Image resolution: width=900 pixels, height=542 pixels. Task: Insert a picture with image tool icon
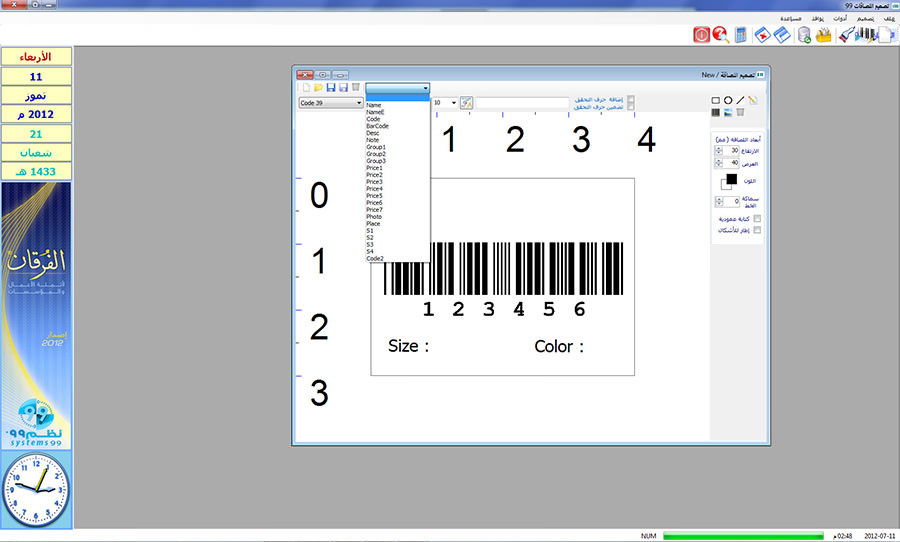728,113
